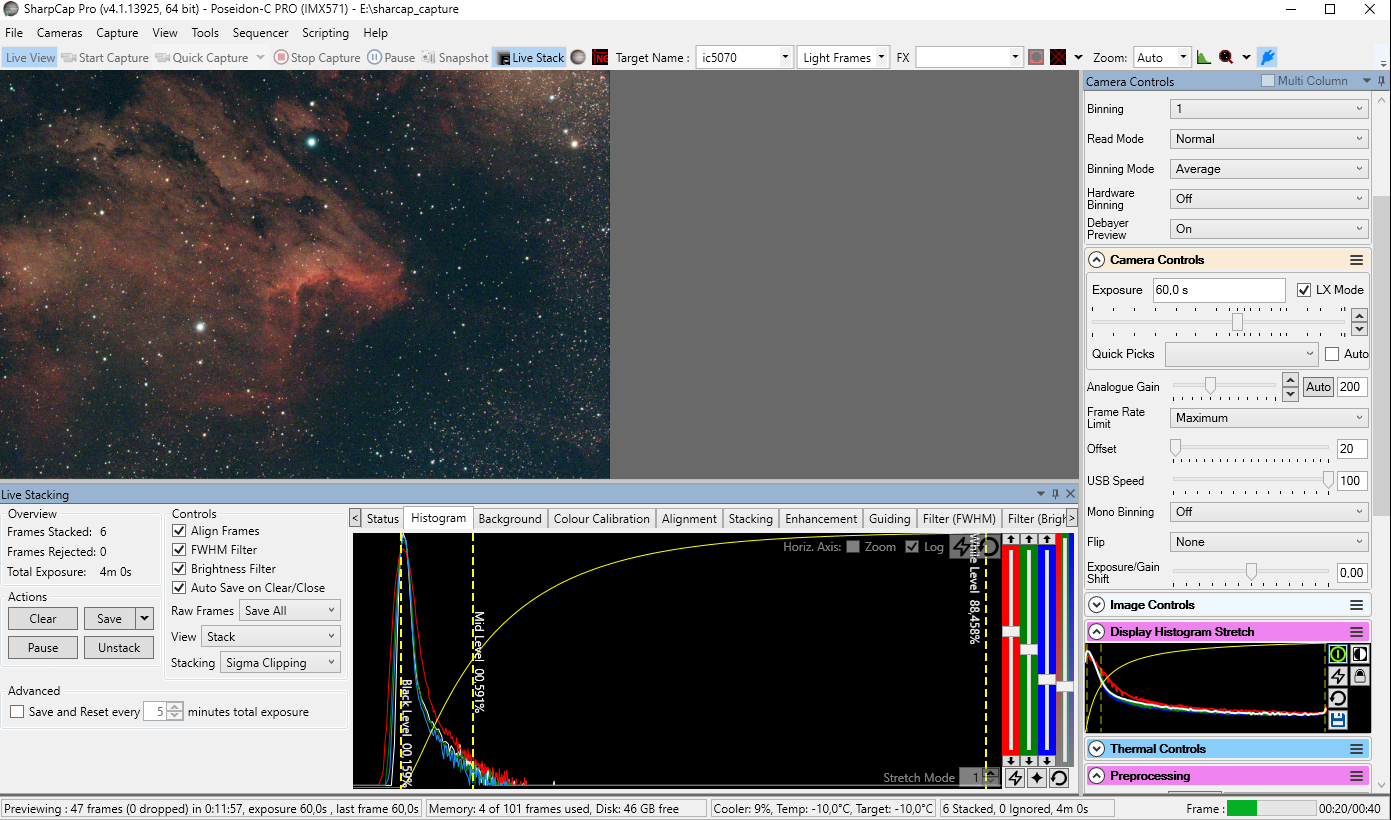Click the planet icon next to Live Stack
The image size is (1391, 820).
pyautogui.click(x=578, y=58)
